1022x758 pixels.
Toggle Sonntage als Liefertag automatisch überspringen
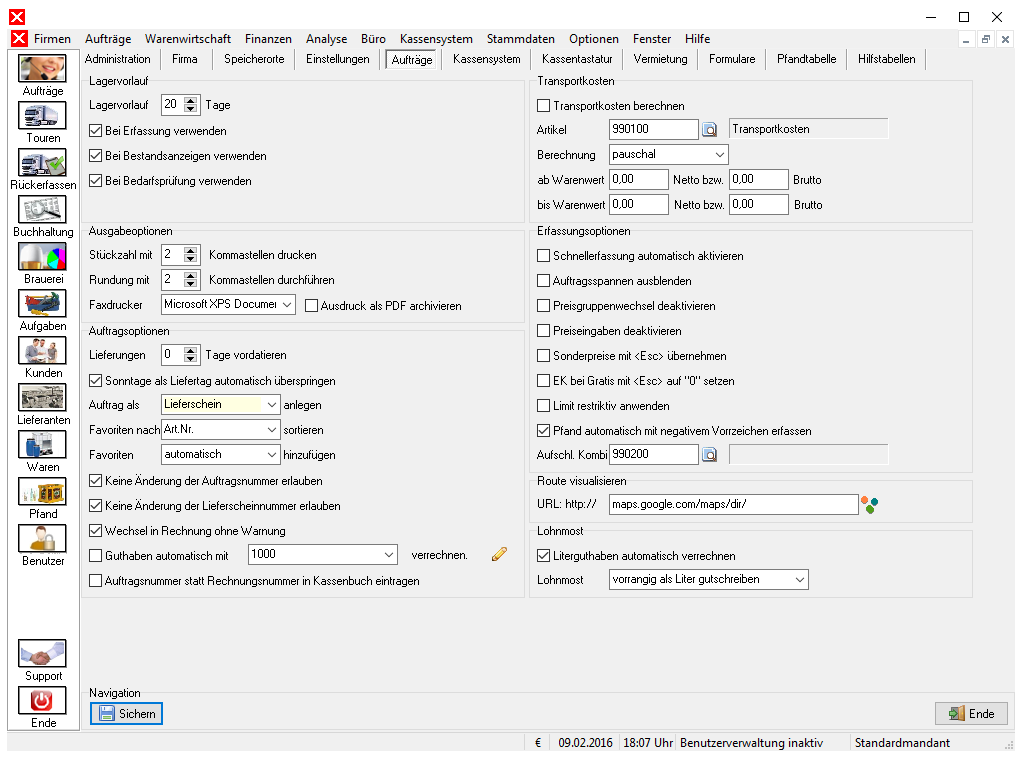pyautogui.click(x=96, y=381)
